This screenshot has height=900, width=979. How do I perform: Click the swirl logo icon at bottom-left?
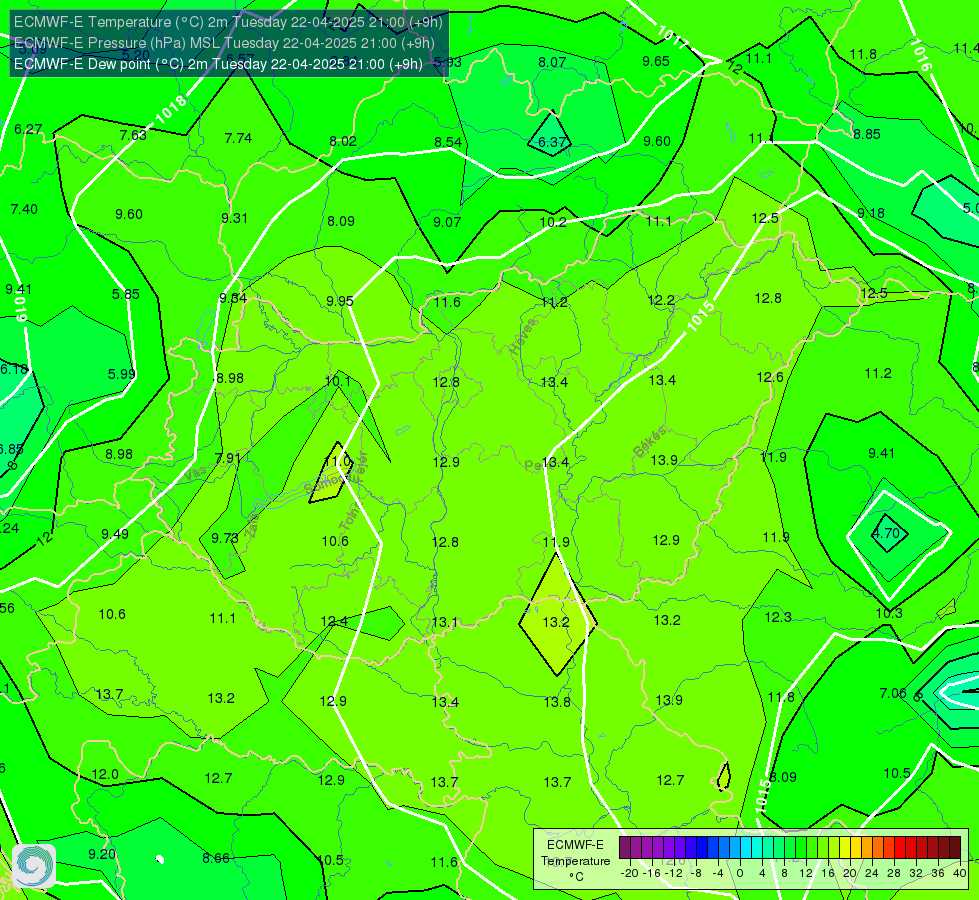pos(34,866)
